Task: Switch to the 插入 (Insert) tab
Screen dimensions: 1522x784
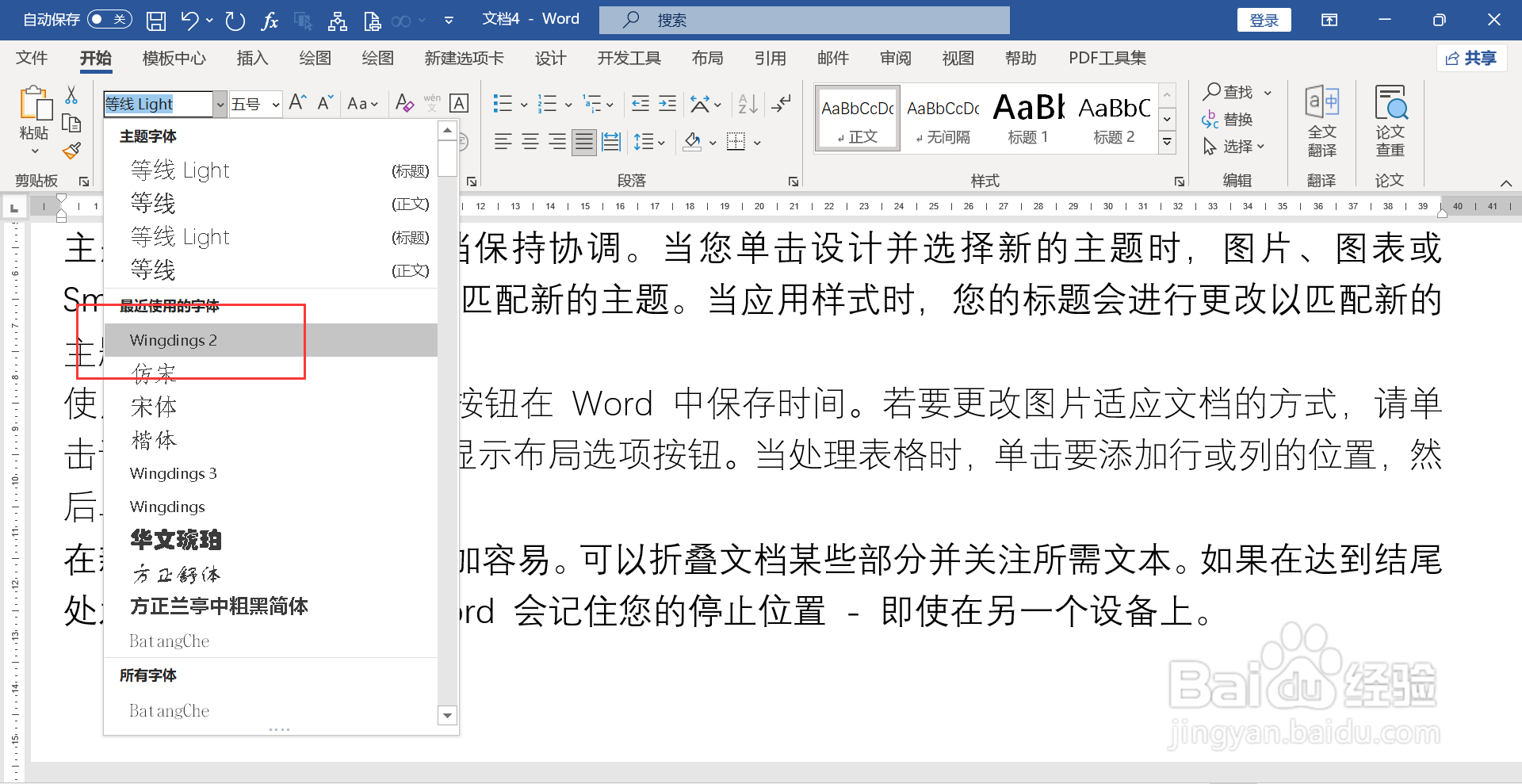Action: click(x=253, y=58)
